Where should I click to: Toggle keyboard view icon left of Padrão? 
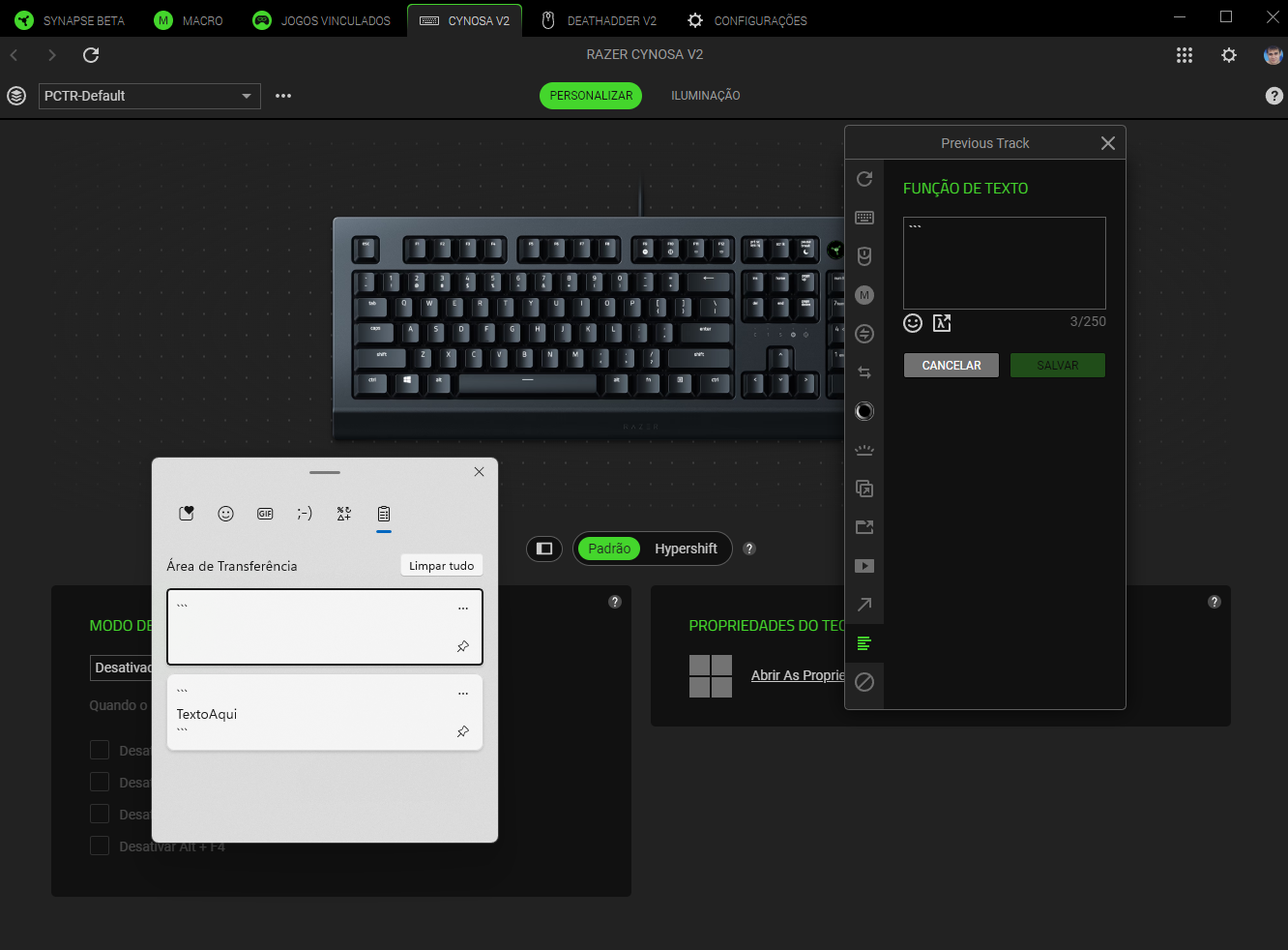pyautogui.click(x=544, y=549)
